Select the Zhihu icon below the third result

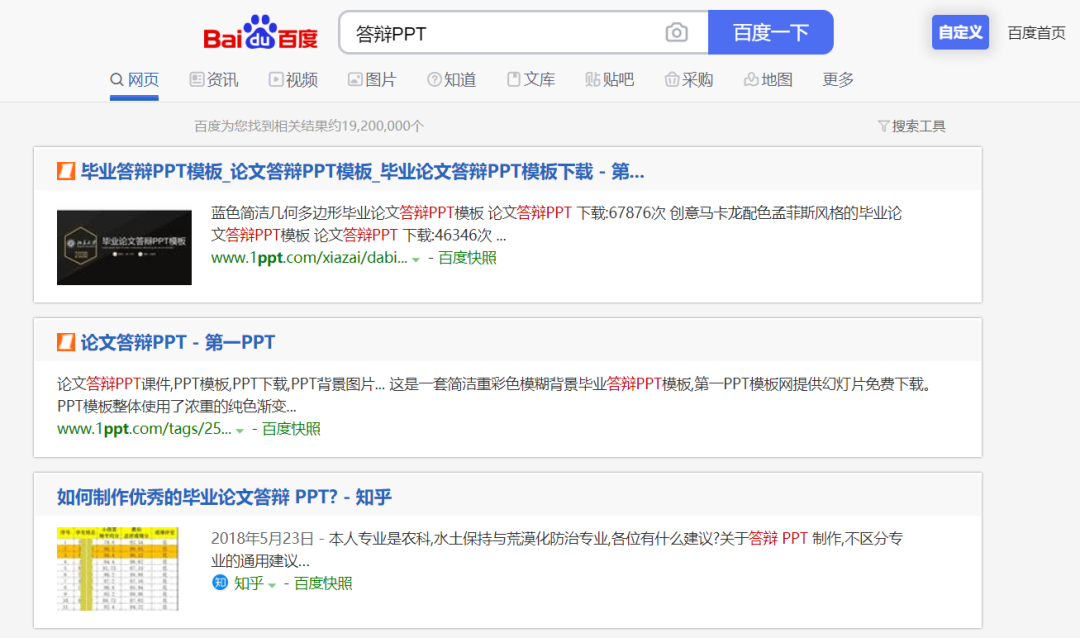tap(219, 584)
